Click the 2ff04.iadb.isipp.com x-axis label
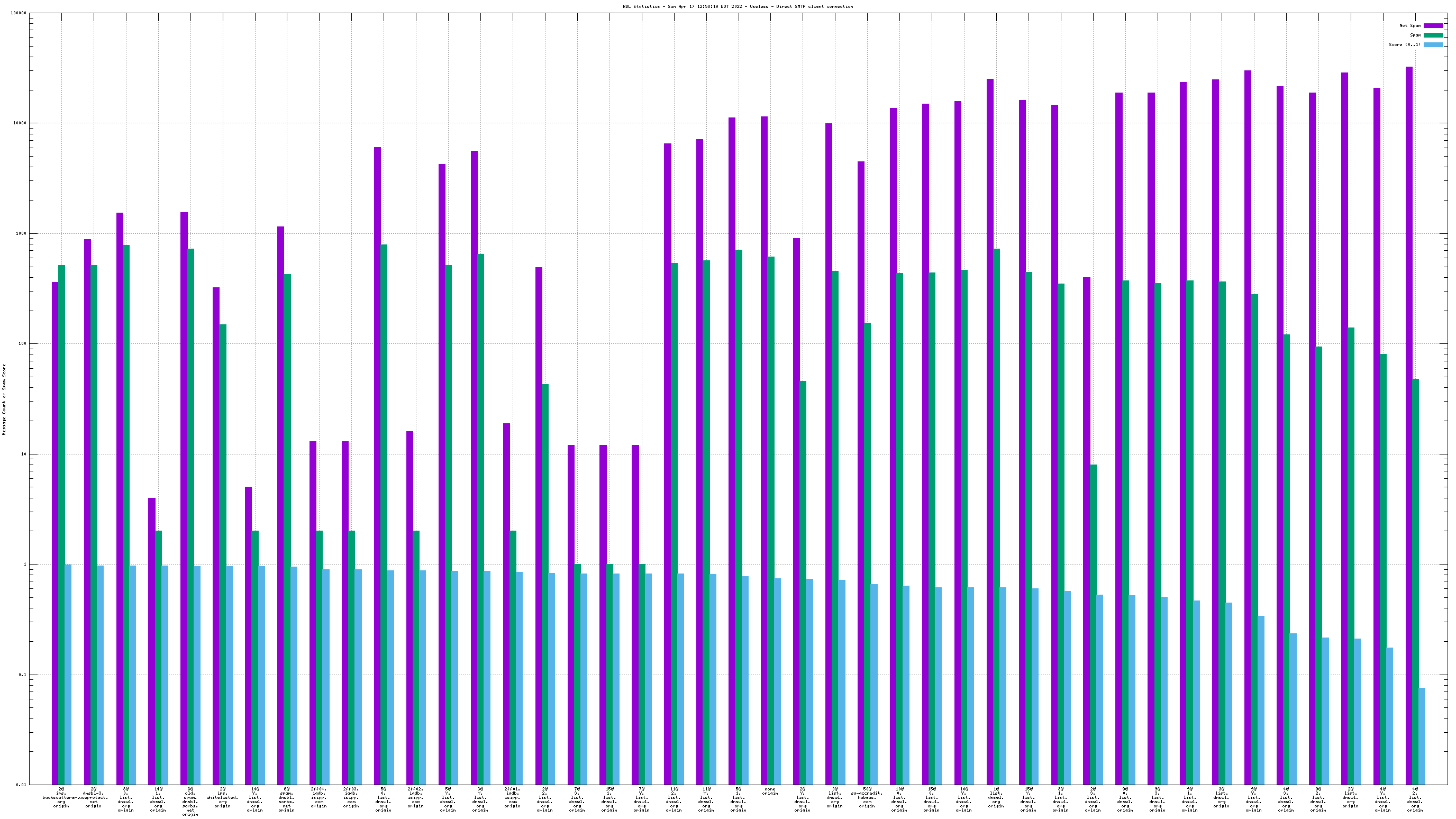The image size is (1456, 819). [319, 797]
